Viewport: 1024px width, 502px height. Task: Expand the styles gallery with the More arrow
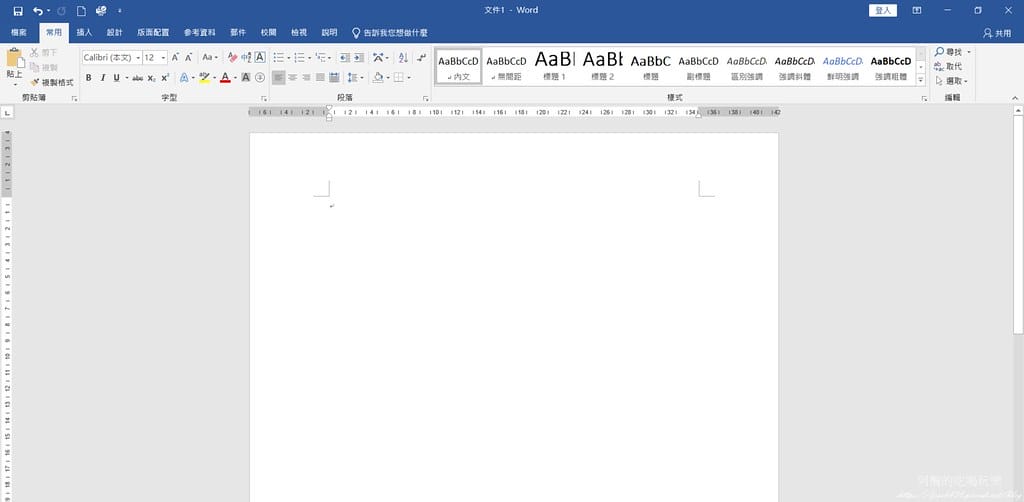click(921, 80)
